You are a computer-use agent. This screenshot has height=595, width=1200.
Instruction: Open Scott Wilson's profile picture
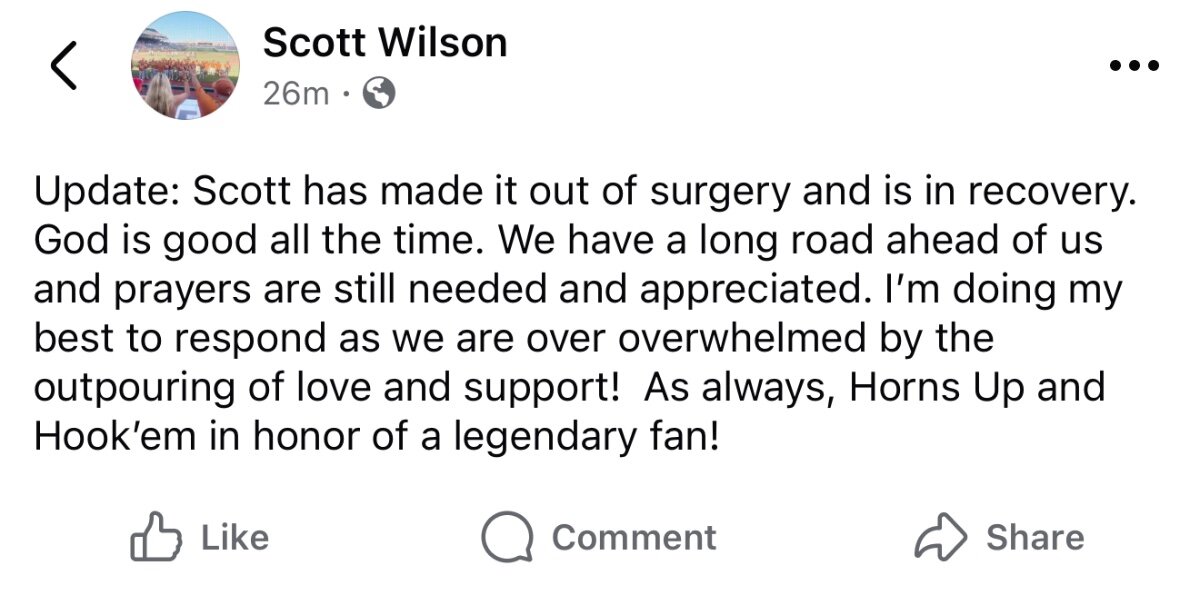pyautogui.click(x=185, y=66)
